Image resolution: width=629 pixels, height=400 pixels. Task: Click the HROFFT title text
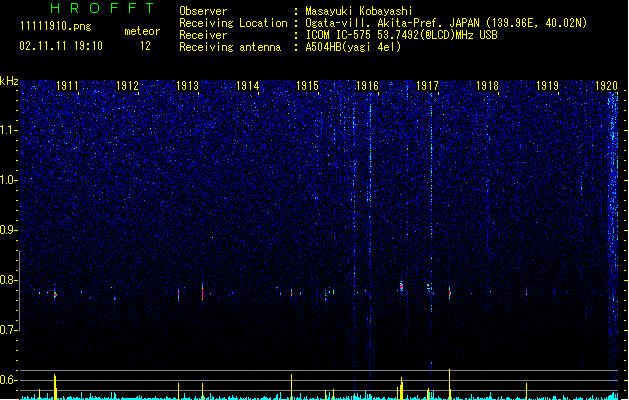coord(102,8)
